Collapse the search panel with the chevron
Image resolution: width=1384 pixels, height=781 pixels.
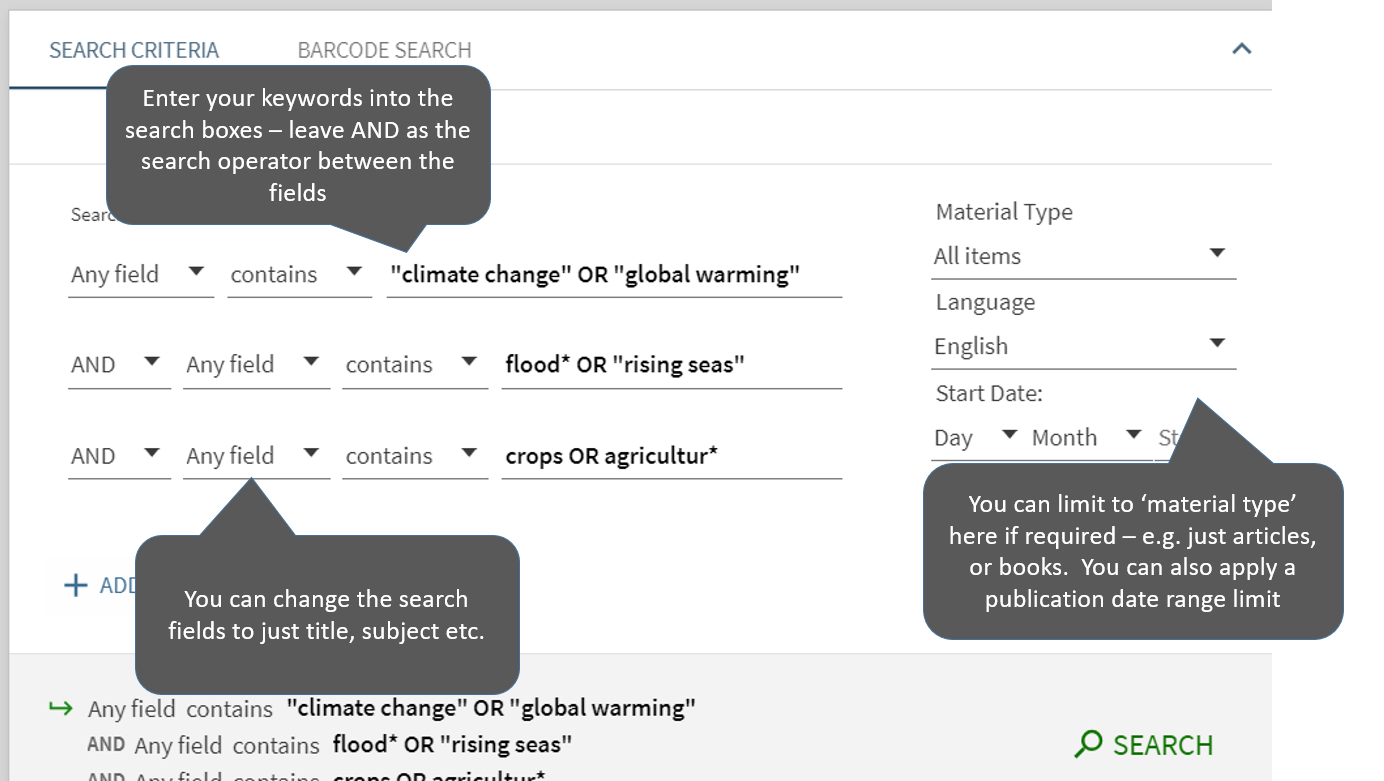[x=1241, y=49]
